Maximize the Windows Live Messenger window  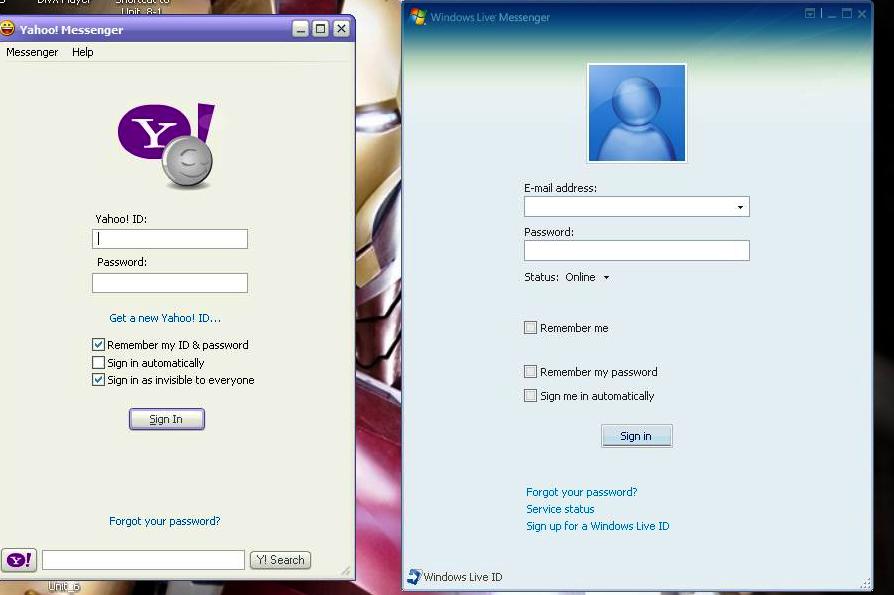tap(847, 14)
